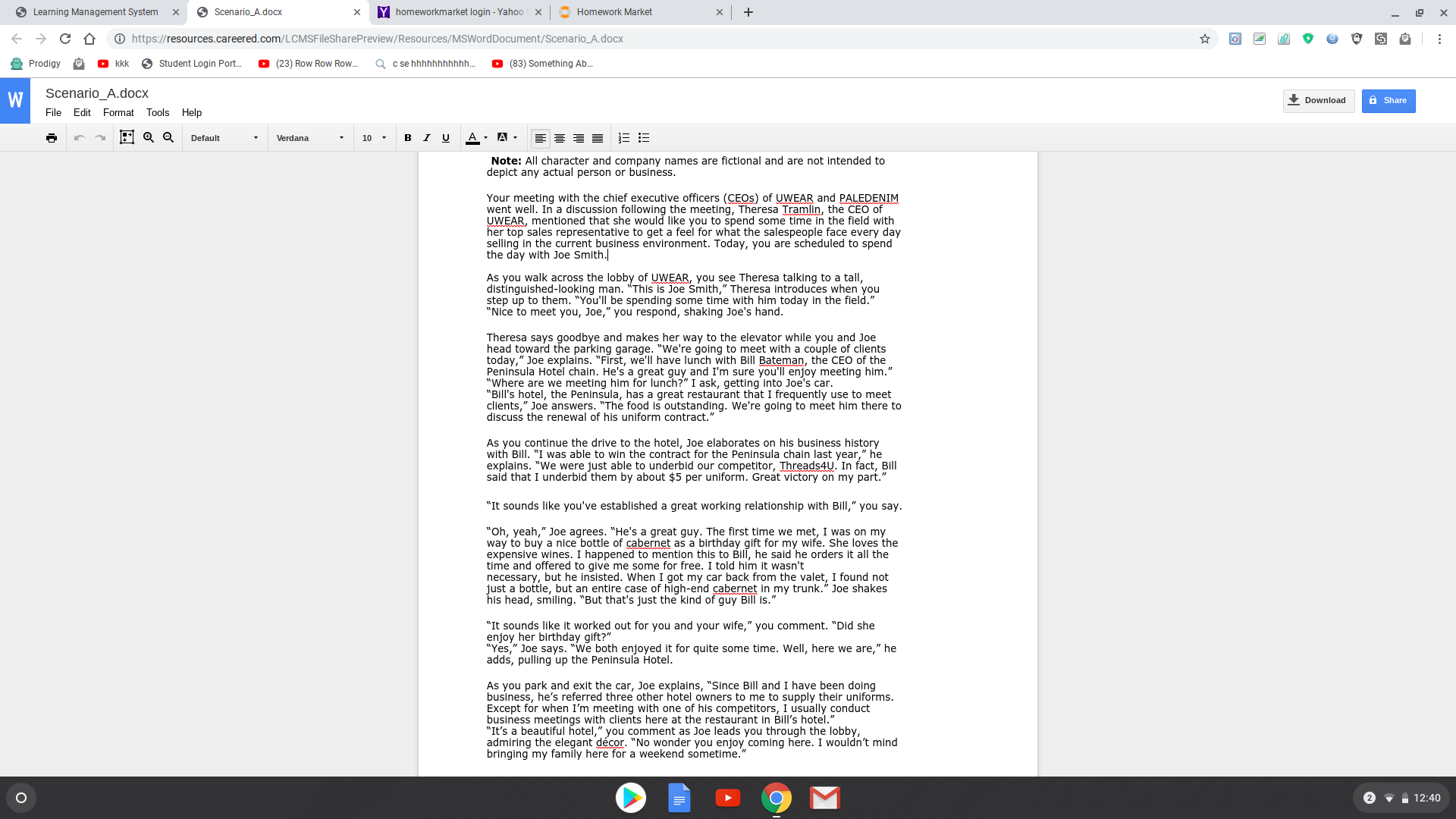
Task: Click the address bar URL
Action: click(x=378, y=39)
